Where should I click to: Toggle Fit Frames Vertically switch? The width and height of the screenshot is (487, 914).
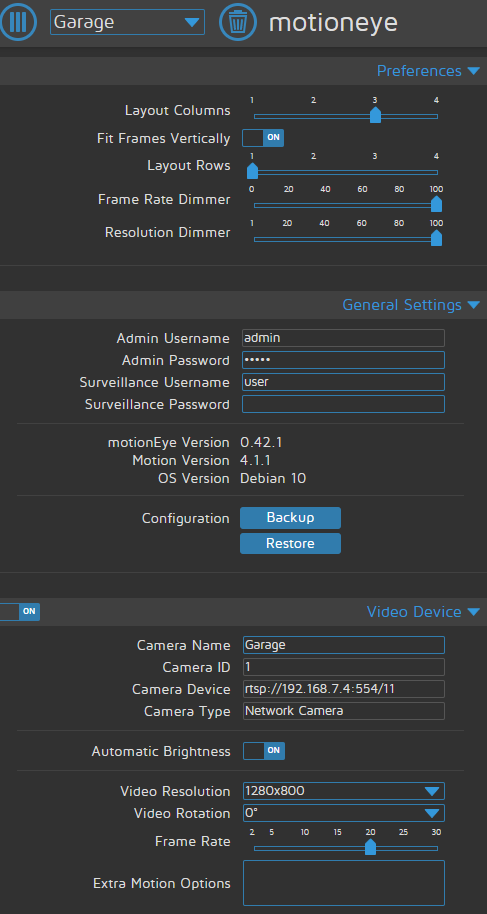tap(263, 139)
